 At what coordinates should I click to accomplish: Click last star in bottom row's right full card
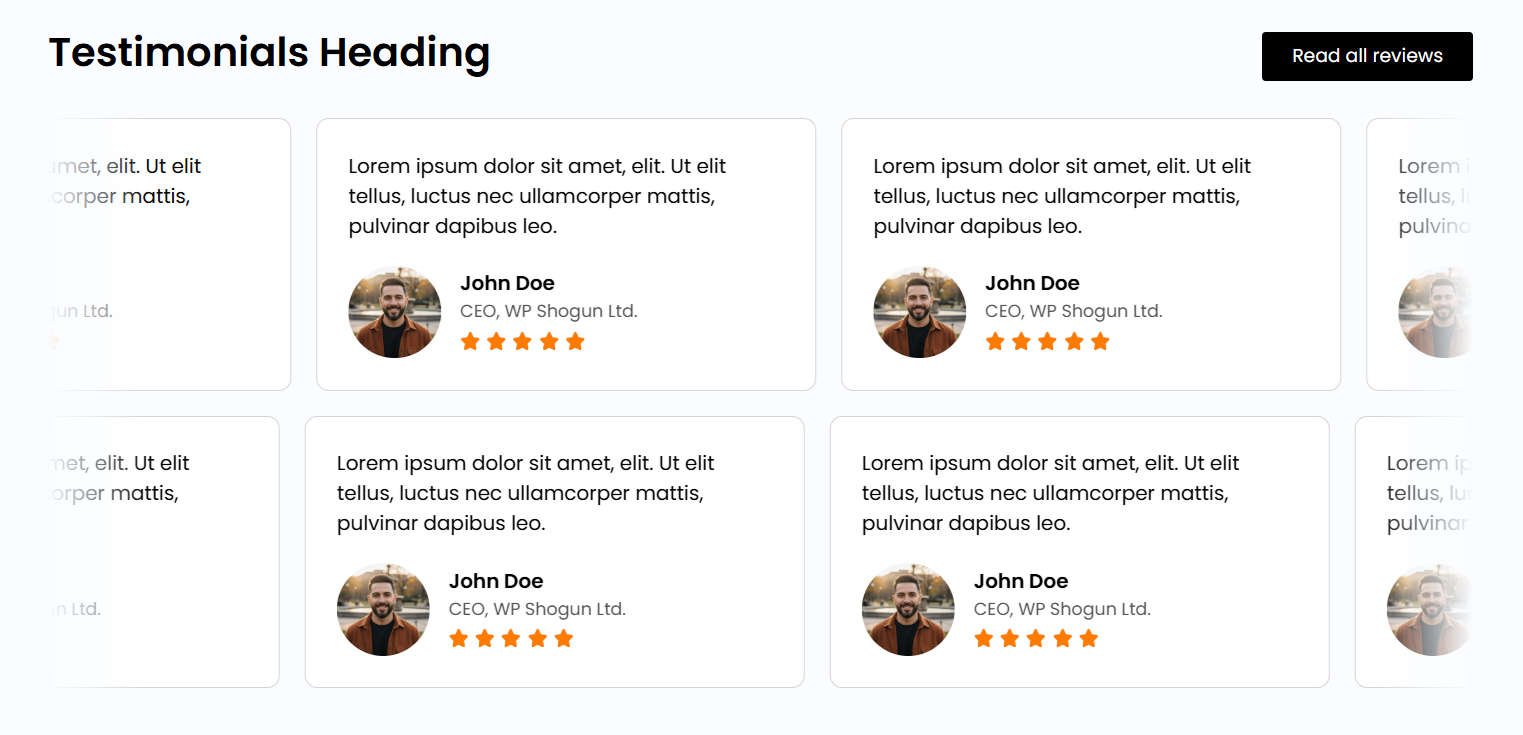[1089, 639]
